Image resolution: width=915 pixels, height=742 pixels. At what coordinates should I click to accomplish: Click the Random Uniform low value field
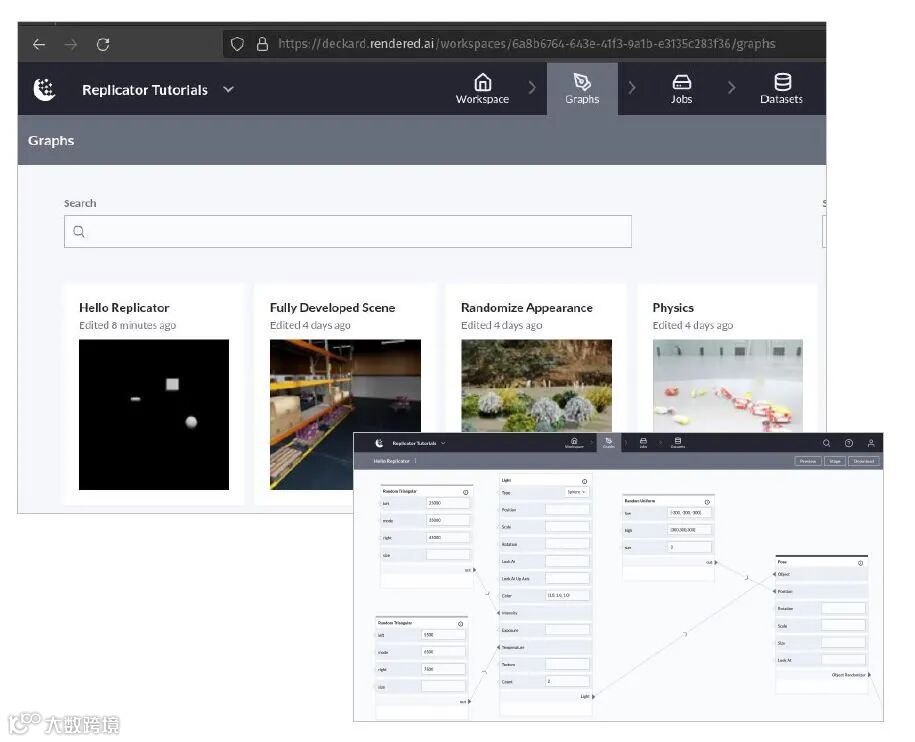(x=689, y=513)
